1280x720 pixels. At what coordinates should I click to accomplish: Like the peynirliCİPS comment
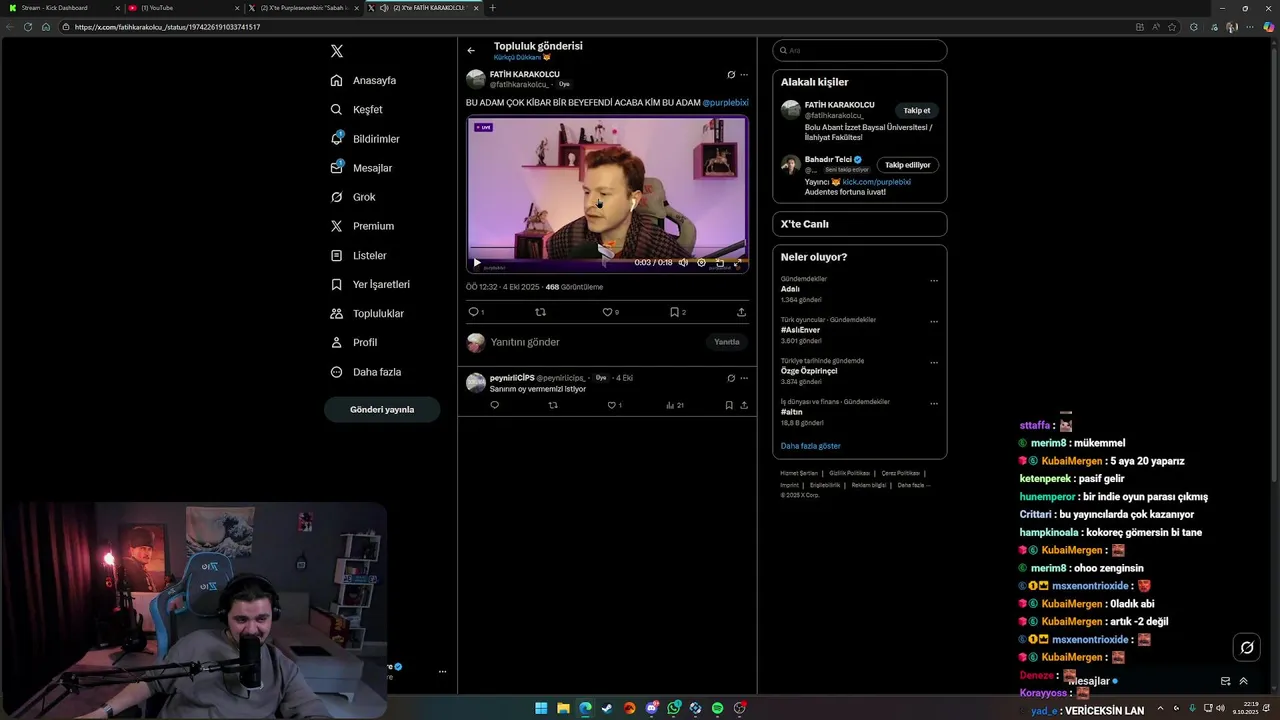pos(614,405)
